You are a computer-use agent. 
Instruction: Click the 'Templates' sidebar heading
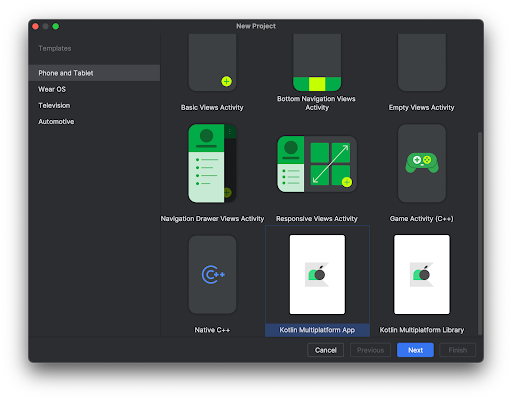coord(55,48)
